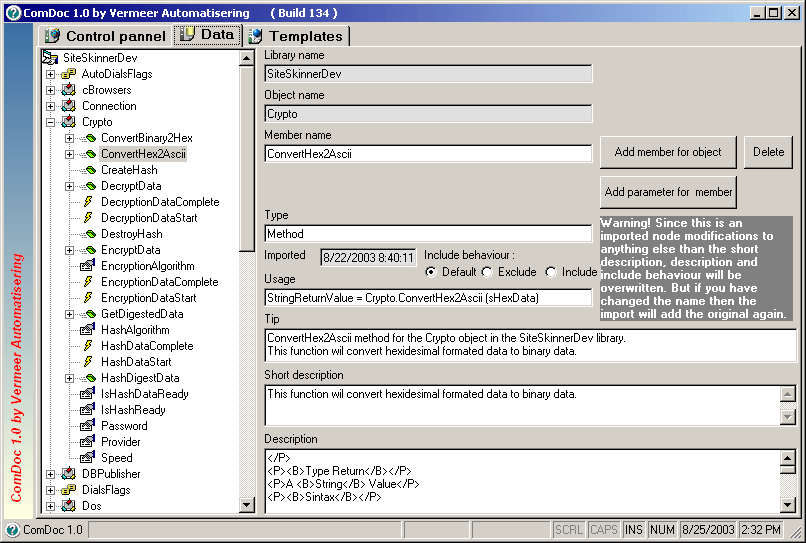Click the tree view scroll down arrow
806x543 pixels.
click(x=247, y=505)
